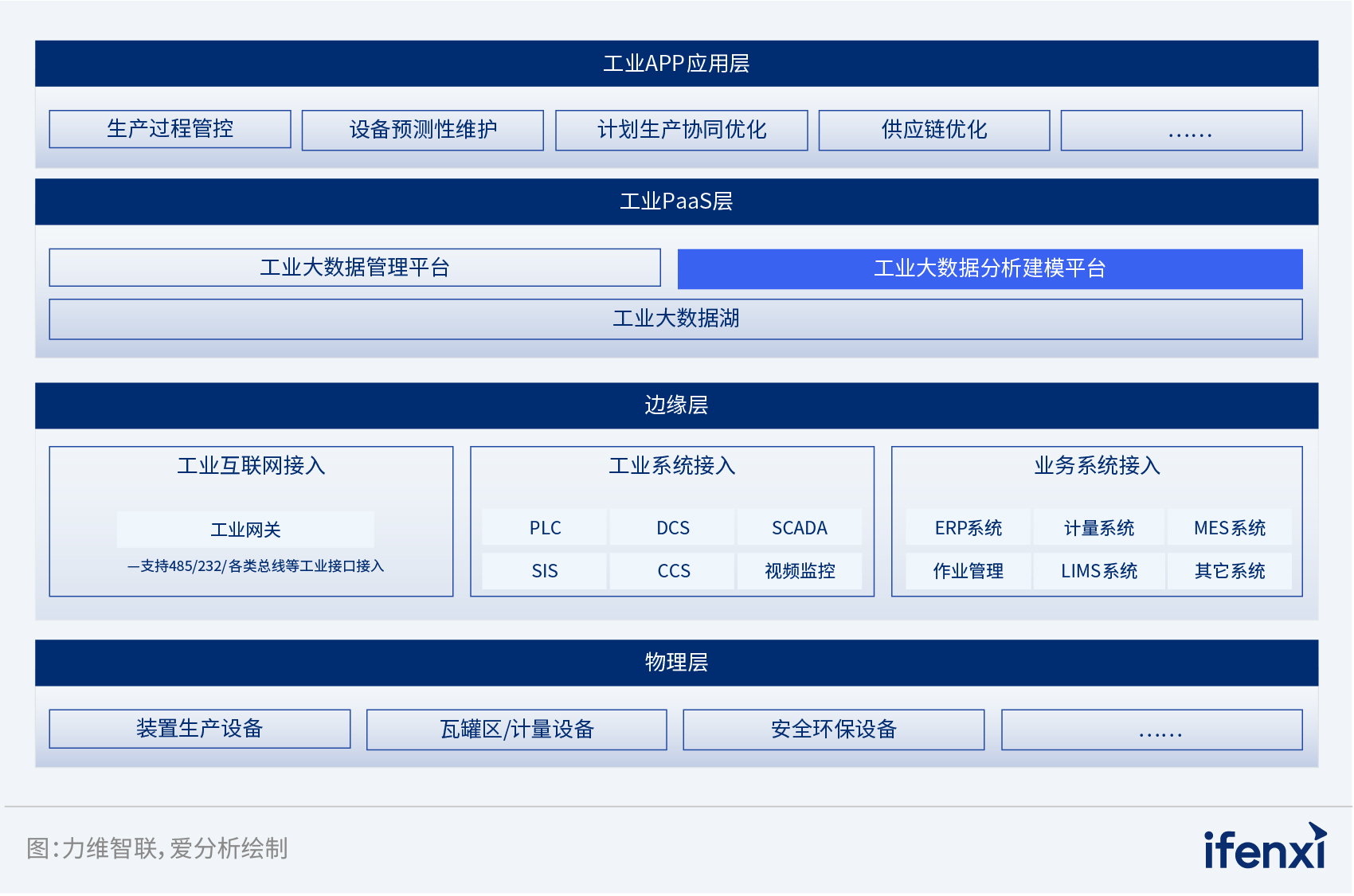Select the 作业管理 cell

969,571
